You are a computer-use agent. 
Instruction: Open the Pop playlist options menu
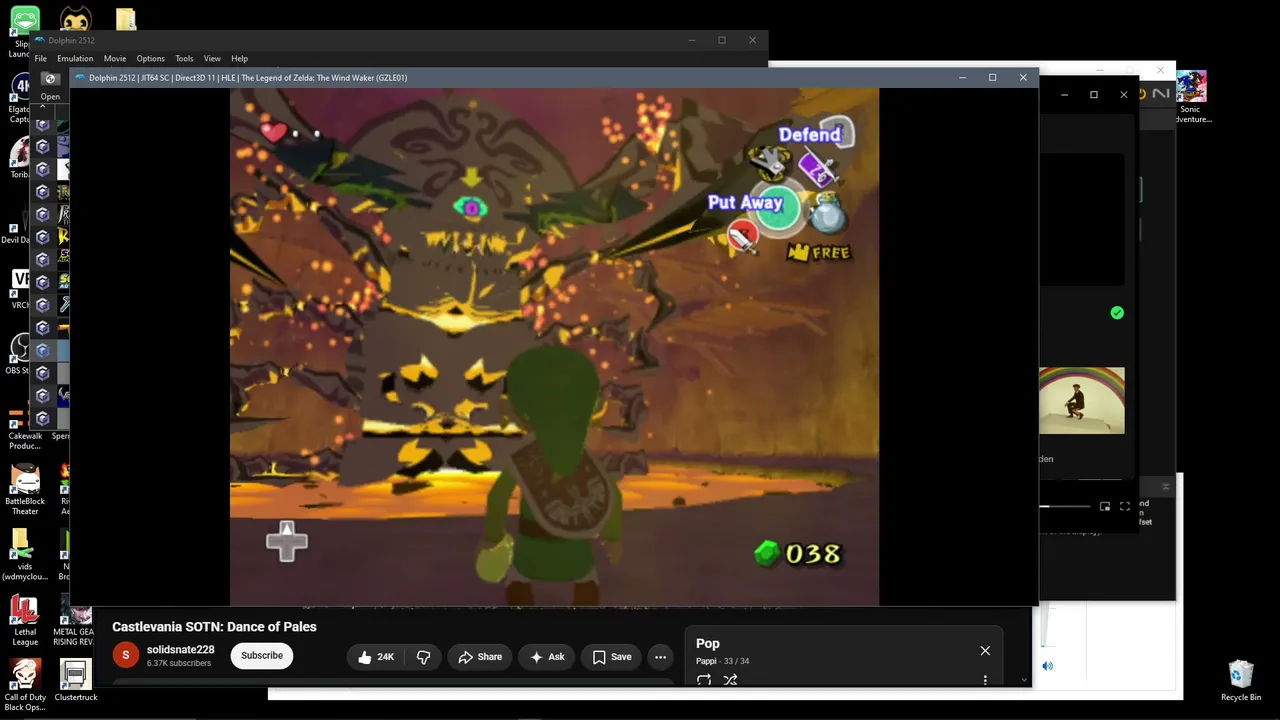point(985,680)
